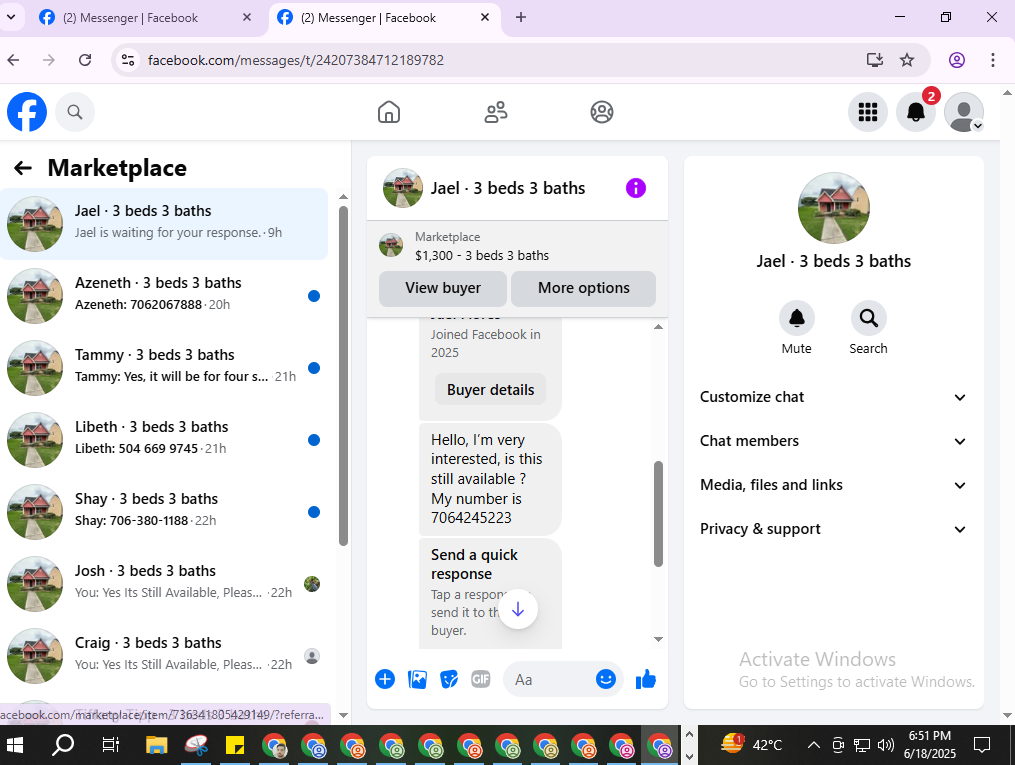This screenshot has height=765, width=1015.
Task: Open File Explorer from the taskbar
Action: tap(157, 746)
